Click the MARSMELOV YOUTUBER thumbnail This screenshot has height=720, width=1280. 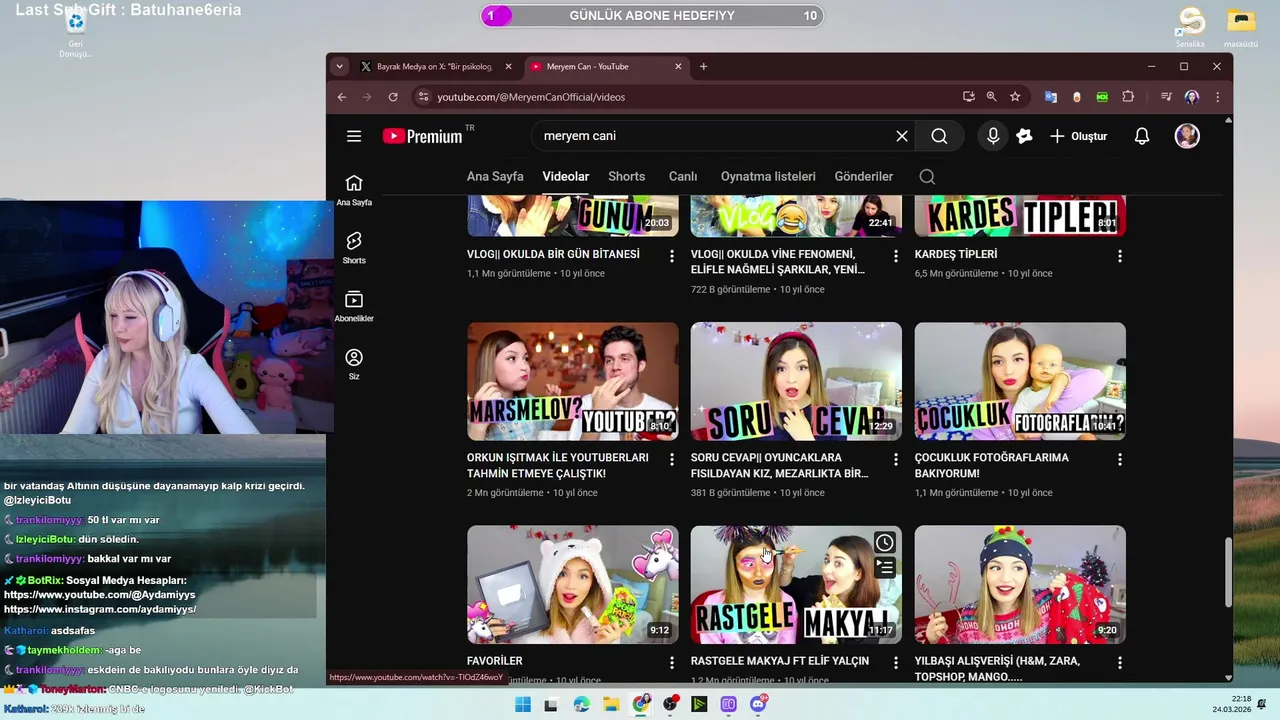click(573, 381)
